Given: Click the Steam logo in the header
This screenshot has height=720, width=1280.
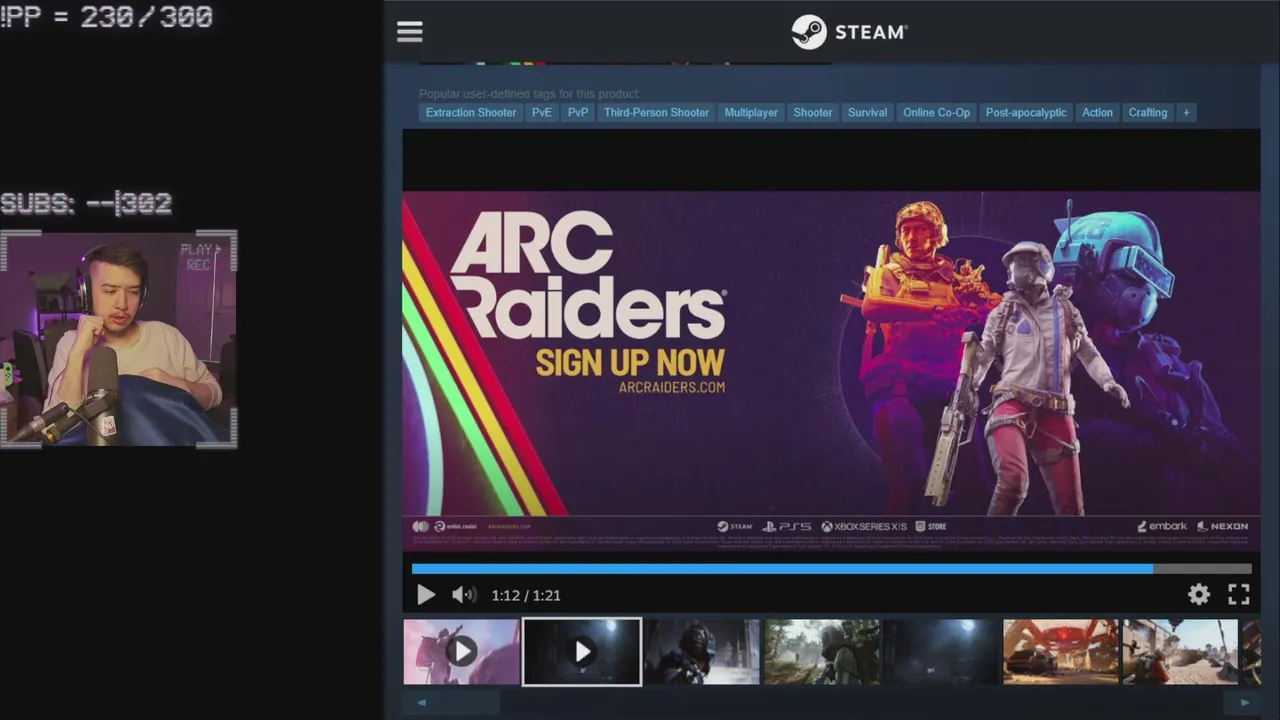Looking at the screenshot, I should [x=849, y=32].
